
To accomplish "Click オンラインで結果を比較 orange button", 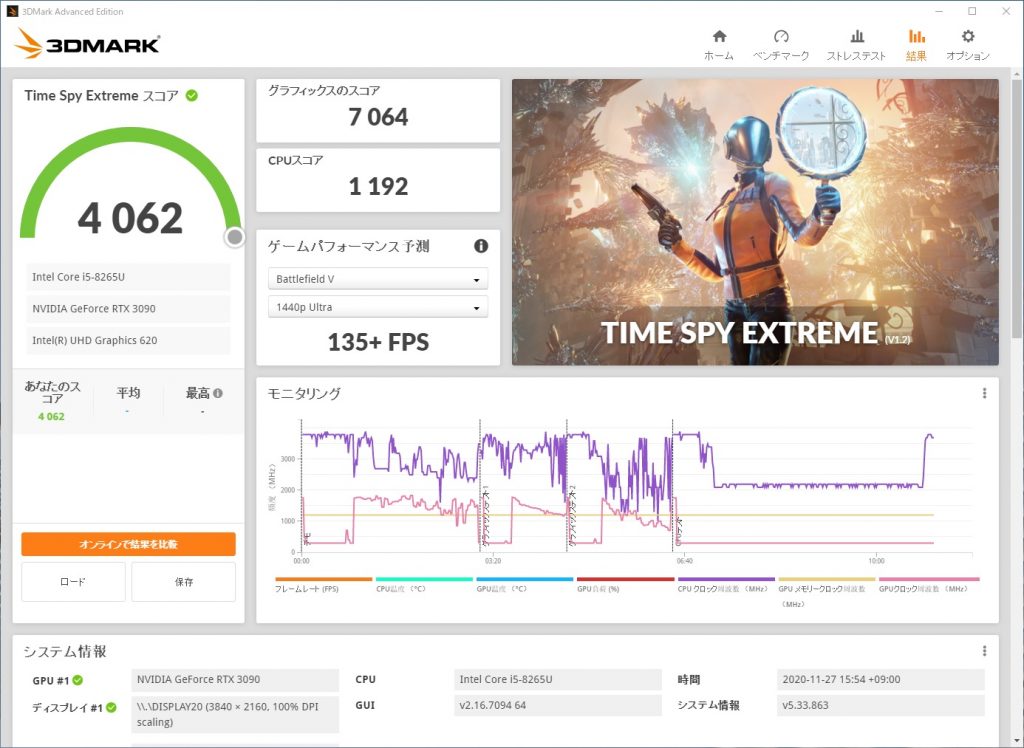I will 129,544.
